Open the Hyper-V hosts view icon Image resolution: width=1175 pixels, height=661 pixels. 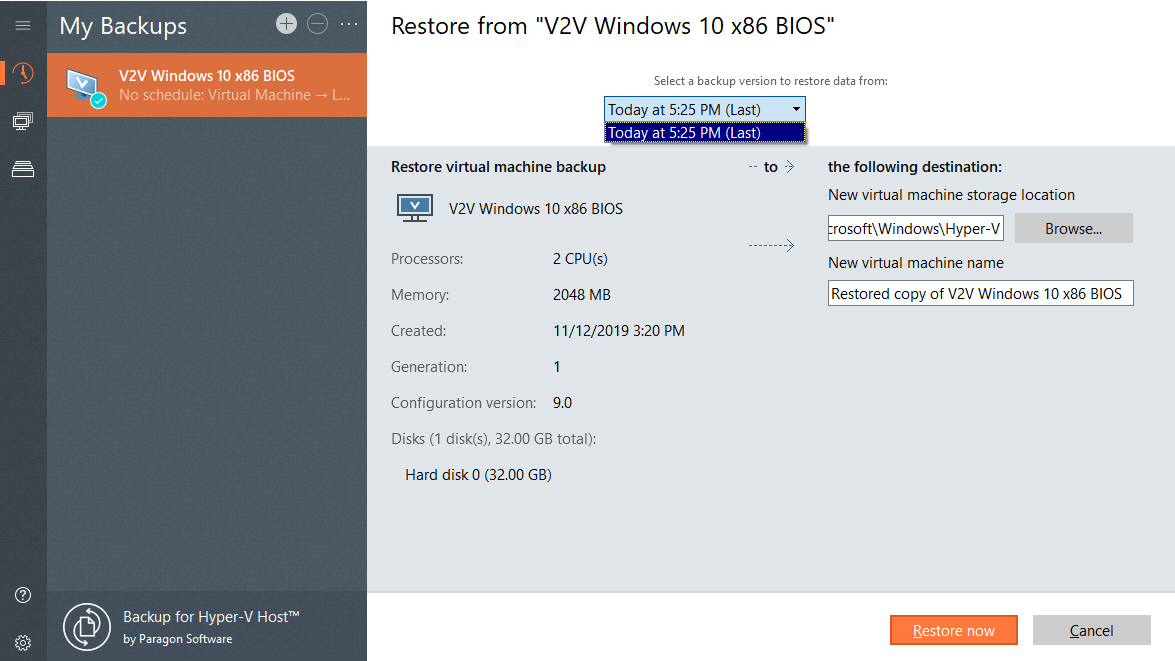pyautogui.click(x=22, y=120)
